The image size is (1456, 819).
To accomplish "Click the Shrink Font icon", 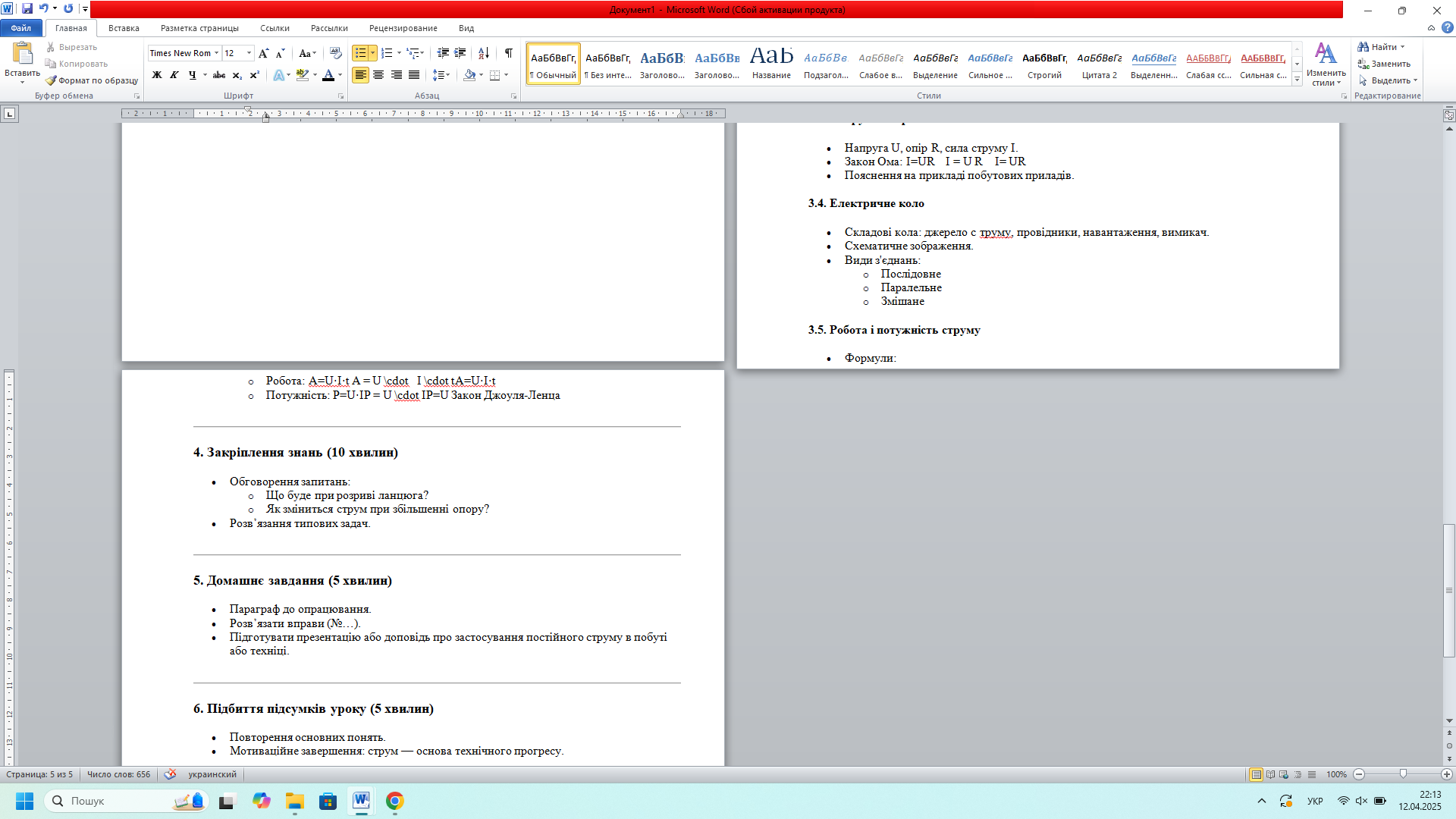I will tap(280, 53).
